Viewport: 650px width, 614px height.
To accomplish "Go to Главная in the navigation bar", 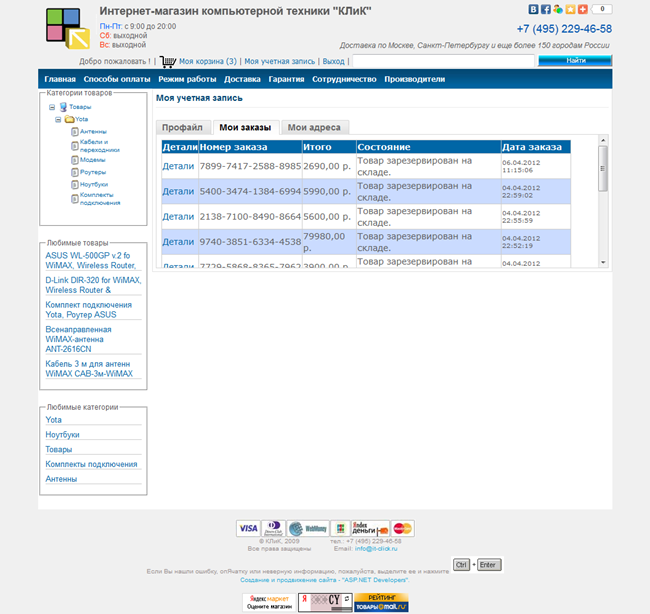I will tap(60, 79).
